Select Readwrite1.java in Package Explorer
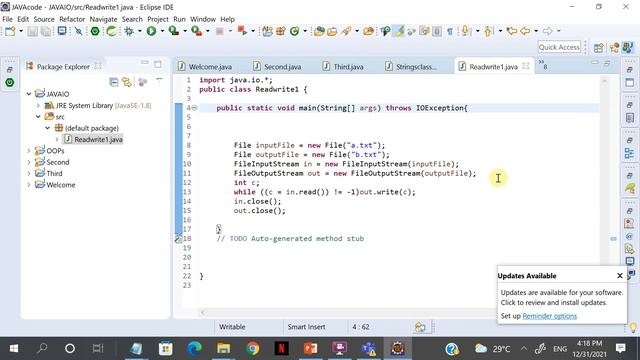 coord(93,140)
